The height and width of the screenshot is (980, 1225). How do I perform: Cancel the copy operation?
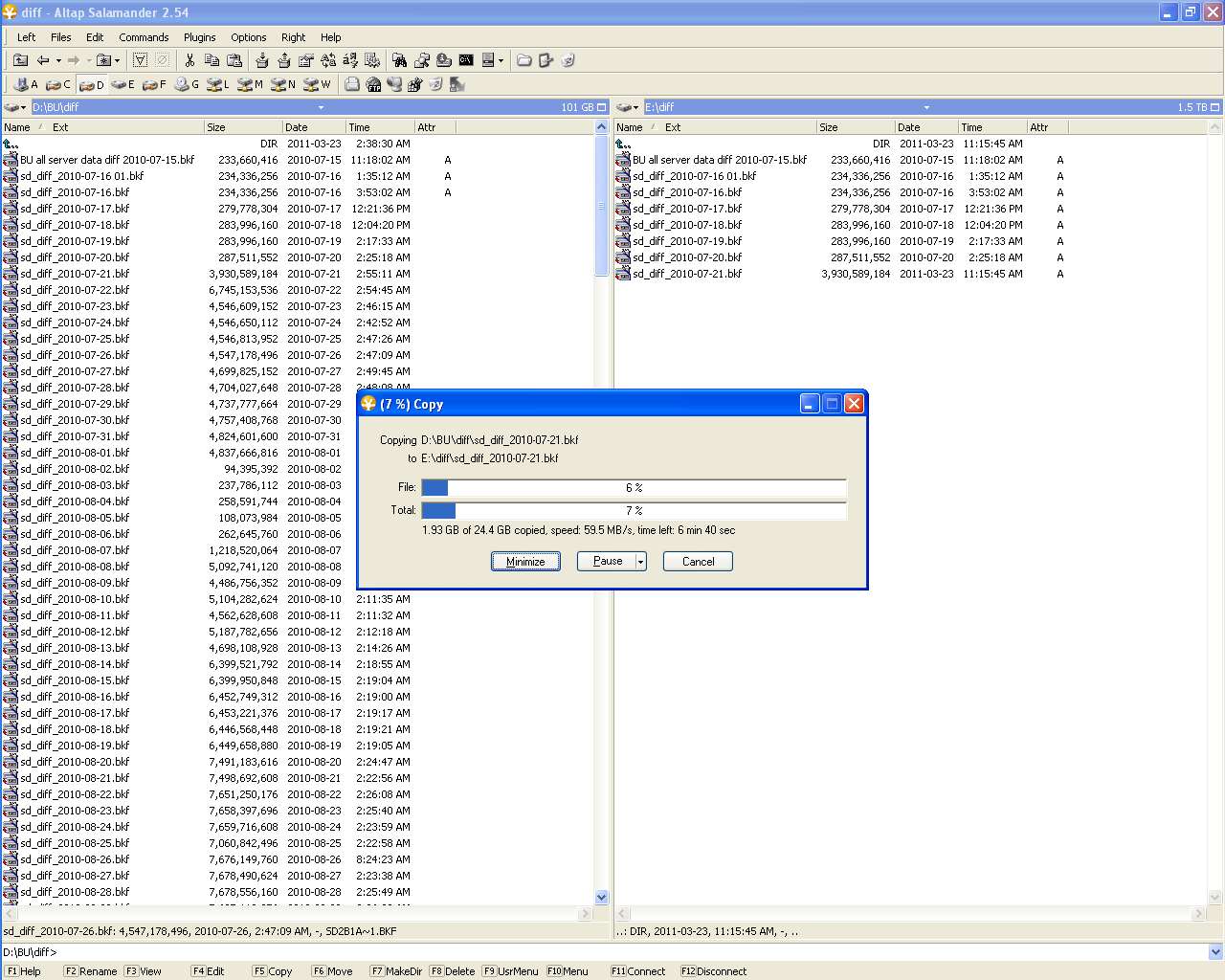tap(698, 562)
